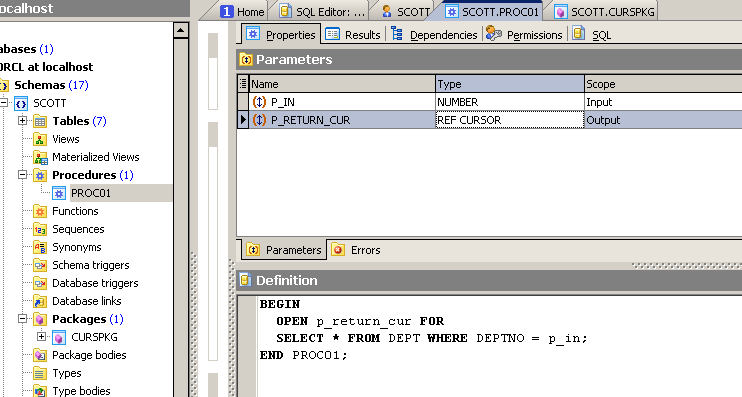Viewport: 742px width, 397px height.
Task: Click the Synonyms folder icon
Action: pos(40,247)
